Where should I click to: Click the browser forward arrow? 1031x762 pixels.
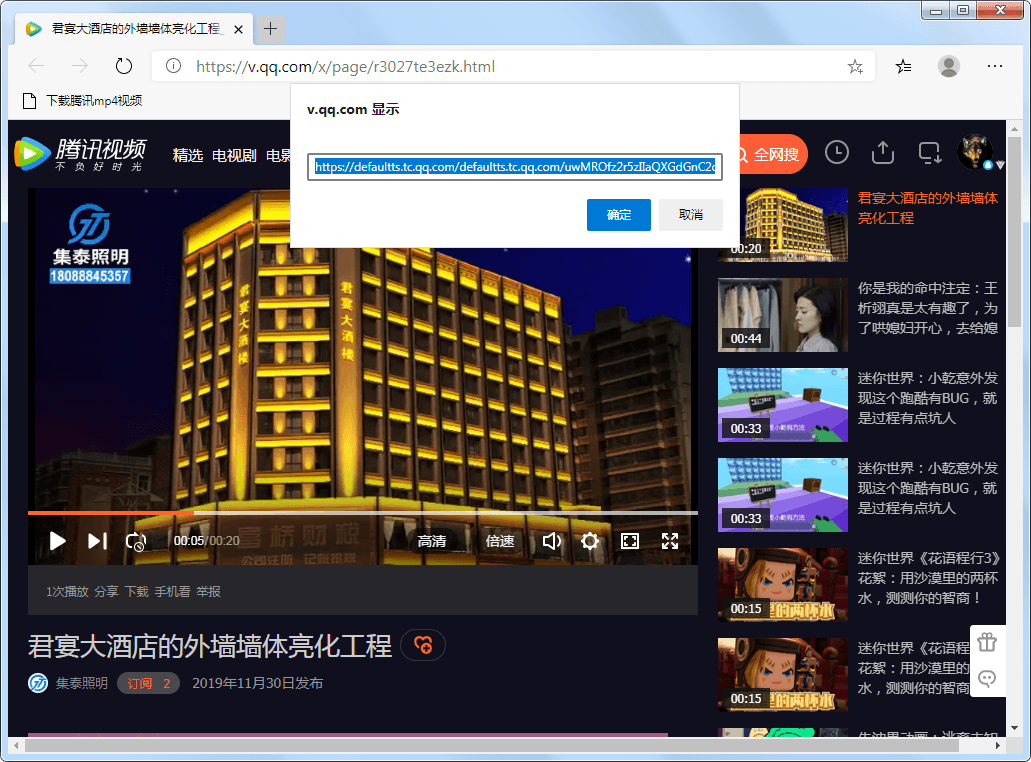click(80, 66)
